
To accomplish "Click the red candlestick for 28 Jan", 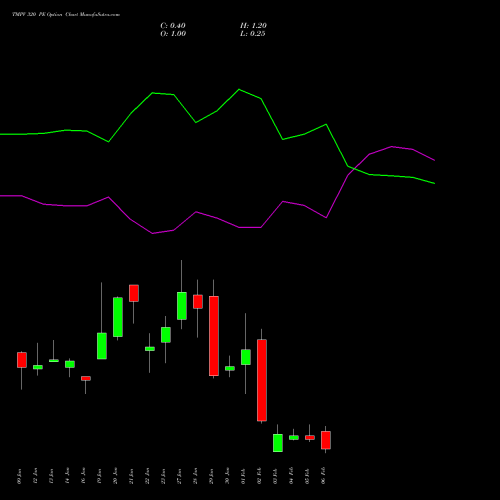I will 198,302.
